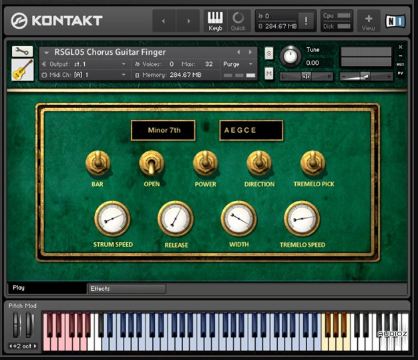
Task: Load next instrument with right arrow
Action: coord(250,52)
